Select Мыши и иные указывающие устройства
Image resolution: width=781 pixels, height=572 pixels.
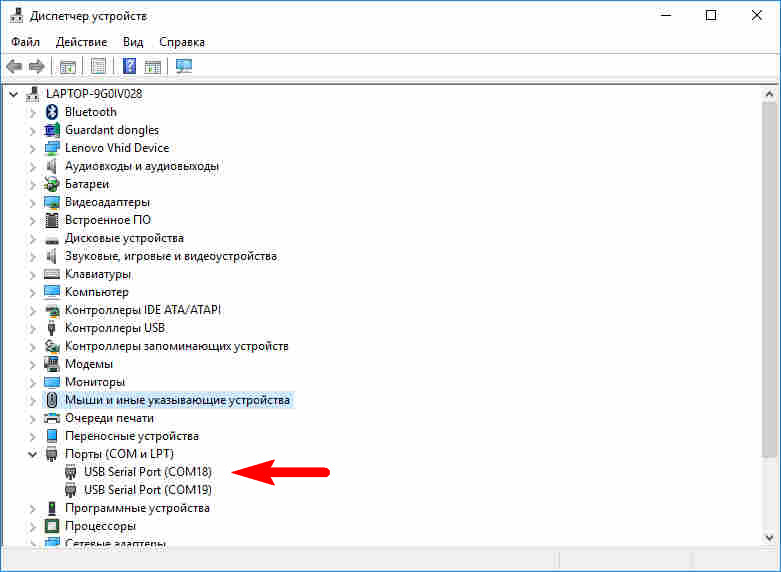177,400
